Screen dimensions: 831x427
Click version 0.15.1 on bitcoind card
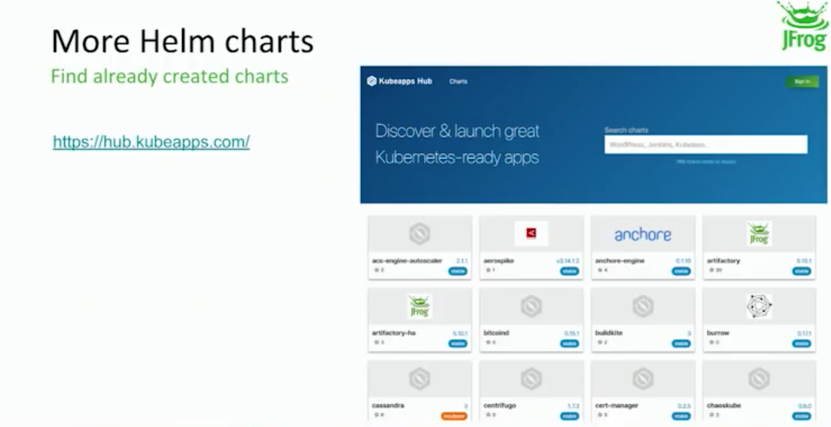click(x=572, y=334)
